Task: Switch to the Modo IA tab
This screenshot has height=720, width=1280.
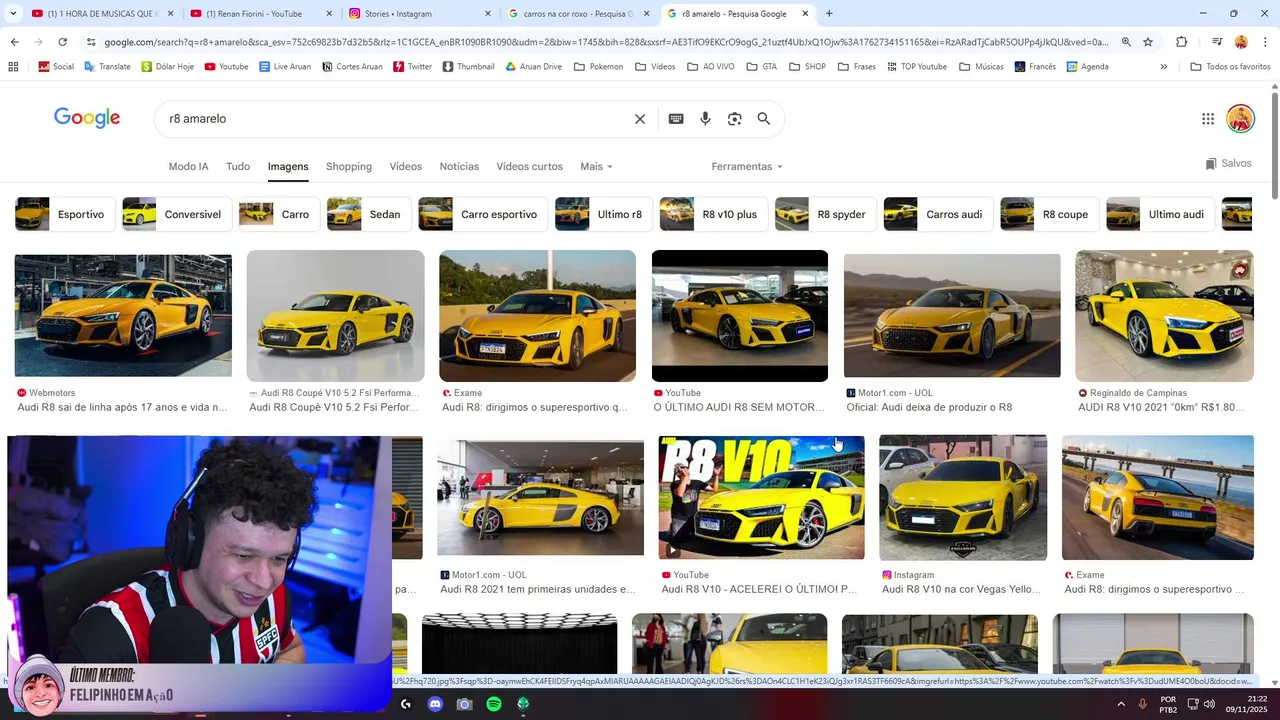Action: point(188,167)
